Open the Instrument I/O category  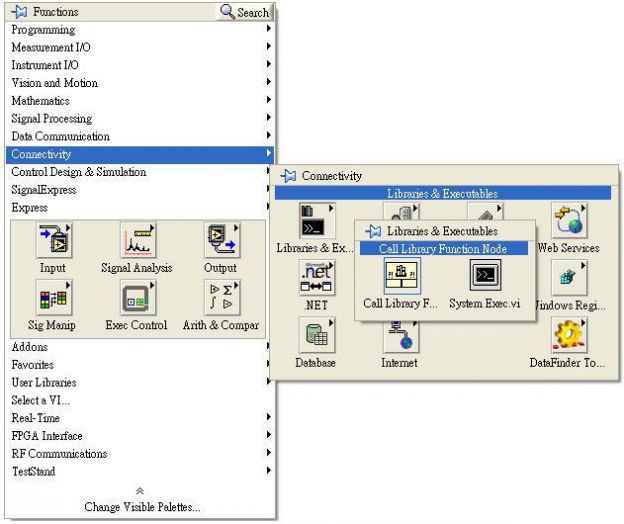[x=140, y=65]
